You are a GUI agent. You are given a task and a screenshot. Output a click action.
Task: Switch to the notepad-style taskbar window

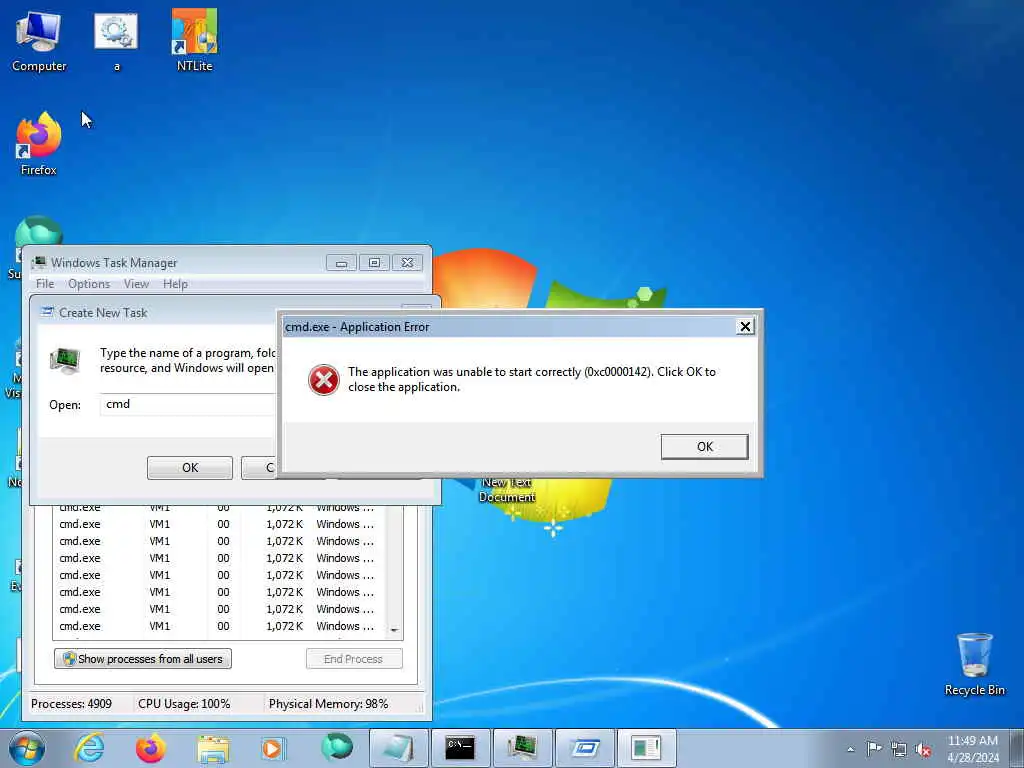pyautogui.click(x=398, y=748)
